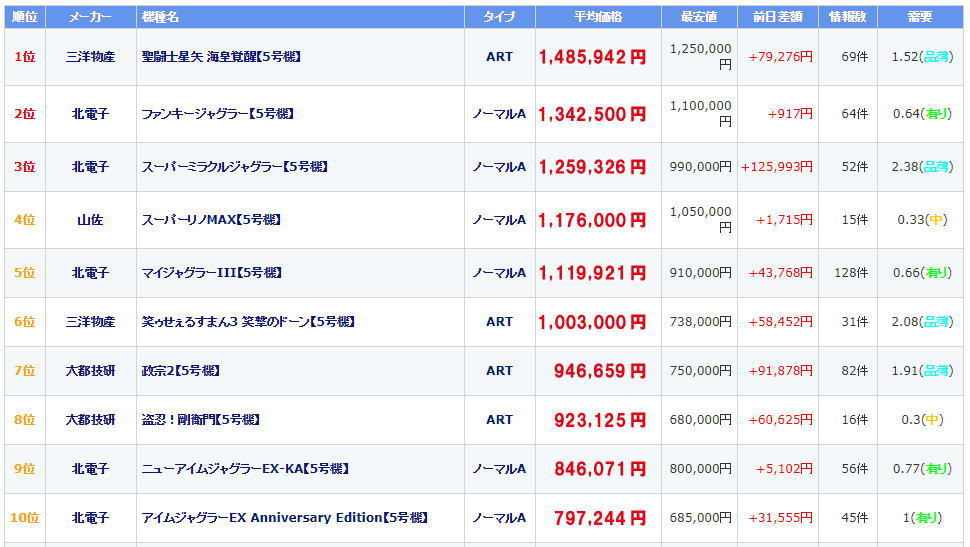Click maker 大都技研 in 政宗2 row

(x=90, y=371)
